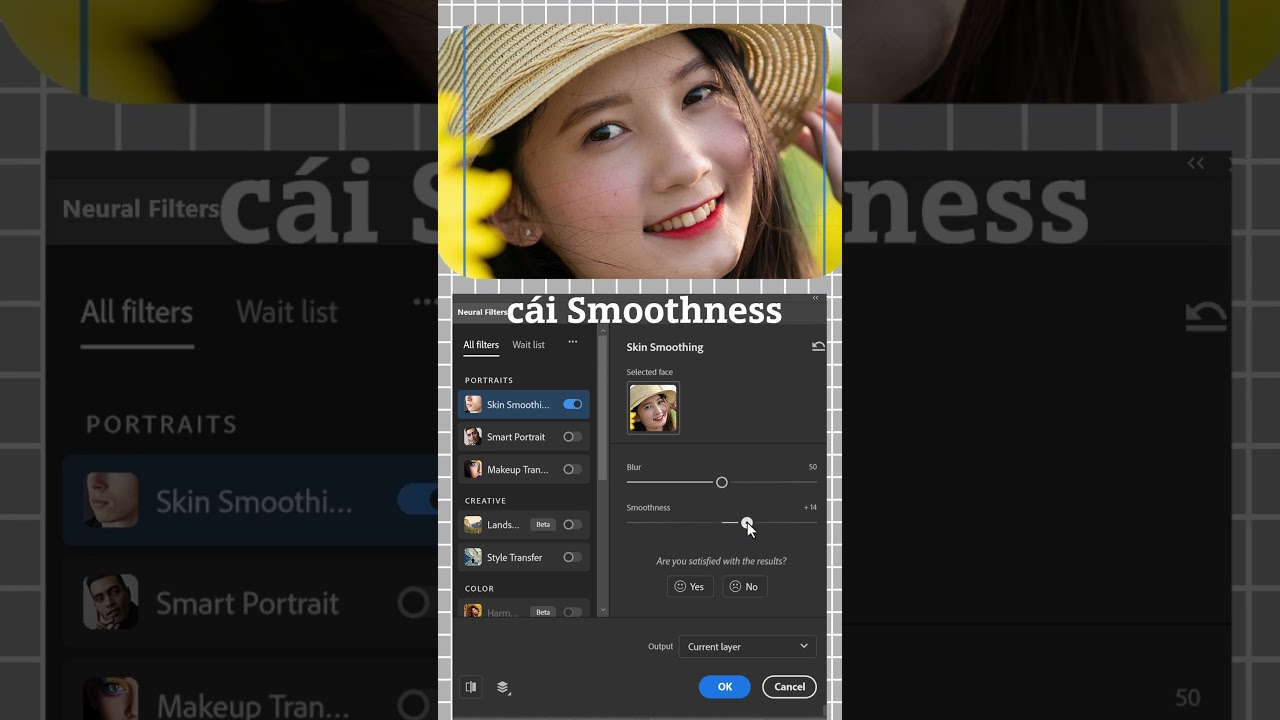Image resolution: width=1280 pixels, height=720 pixels.
Task: Click the Makeup Transfer filter thumbnail icon
Action: coord(473,469)
